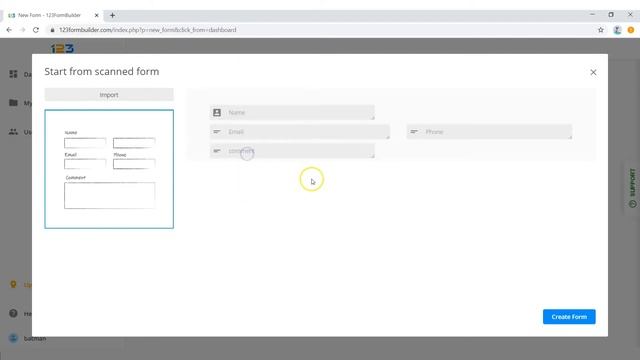Viewport: 640px width, 360px height.
Task: Click the address bar URL
Action: (147, 30)
